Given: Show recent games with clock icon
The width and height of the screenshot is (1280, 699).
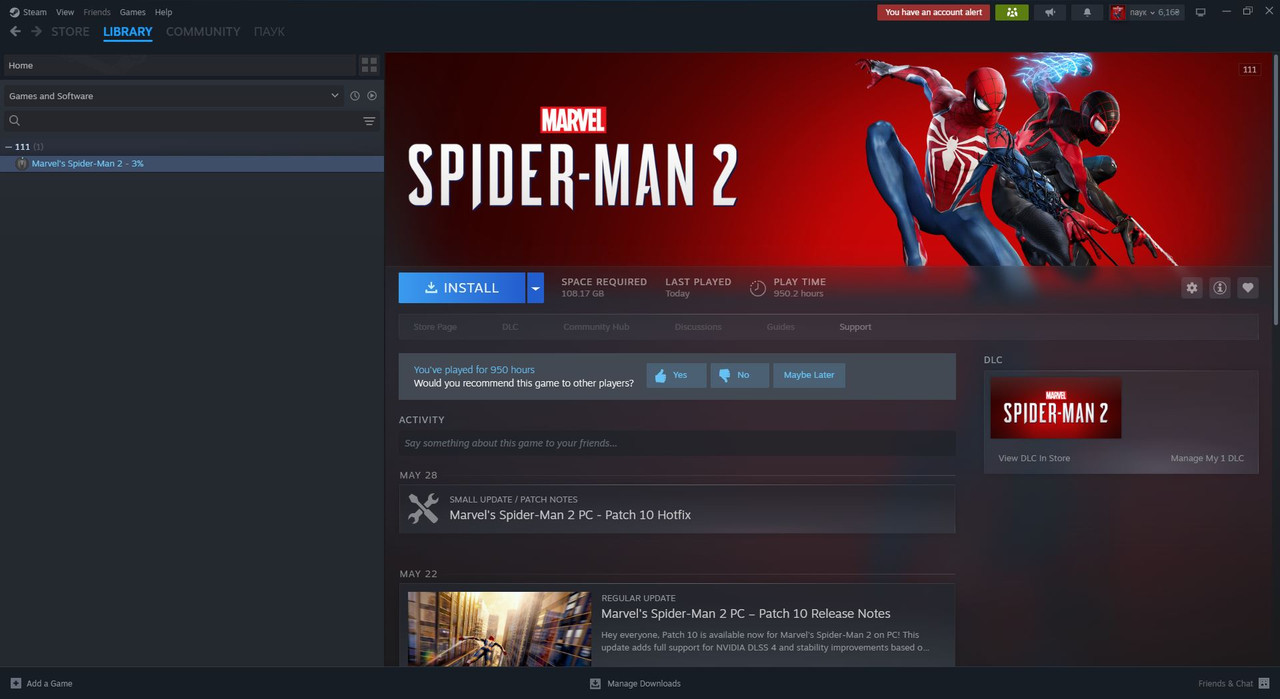Looking at the screenshot, I should pos(354,96).
